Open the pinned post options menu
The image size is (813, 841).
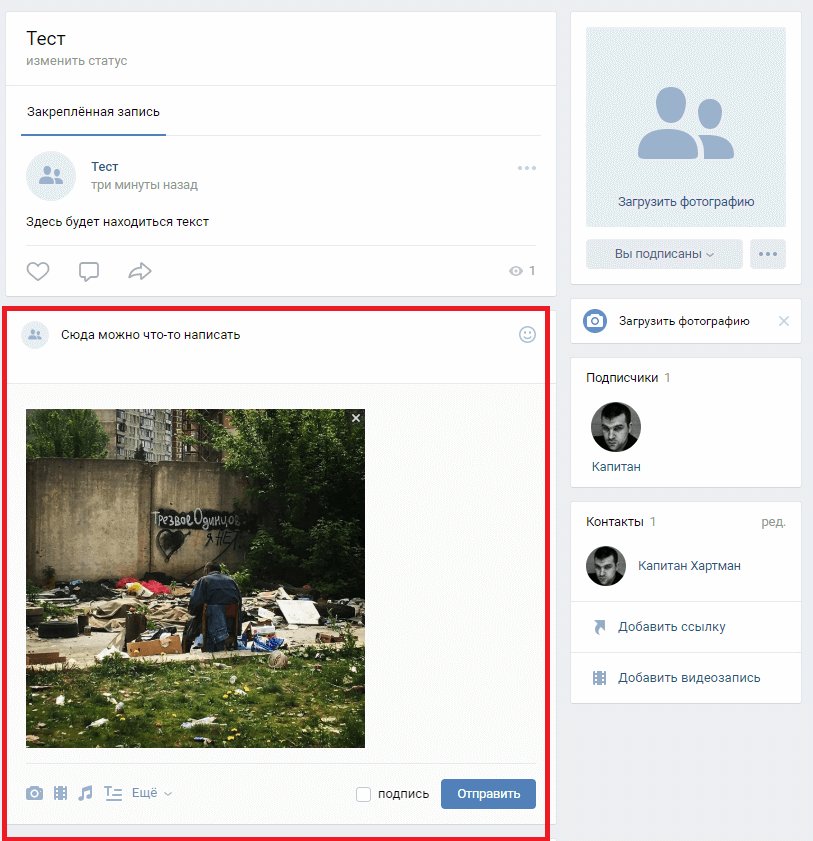click(x=527, y=167)
